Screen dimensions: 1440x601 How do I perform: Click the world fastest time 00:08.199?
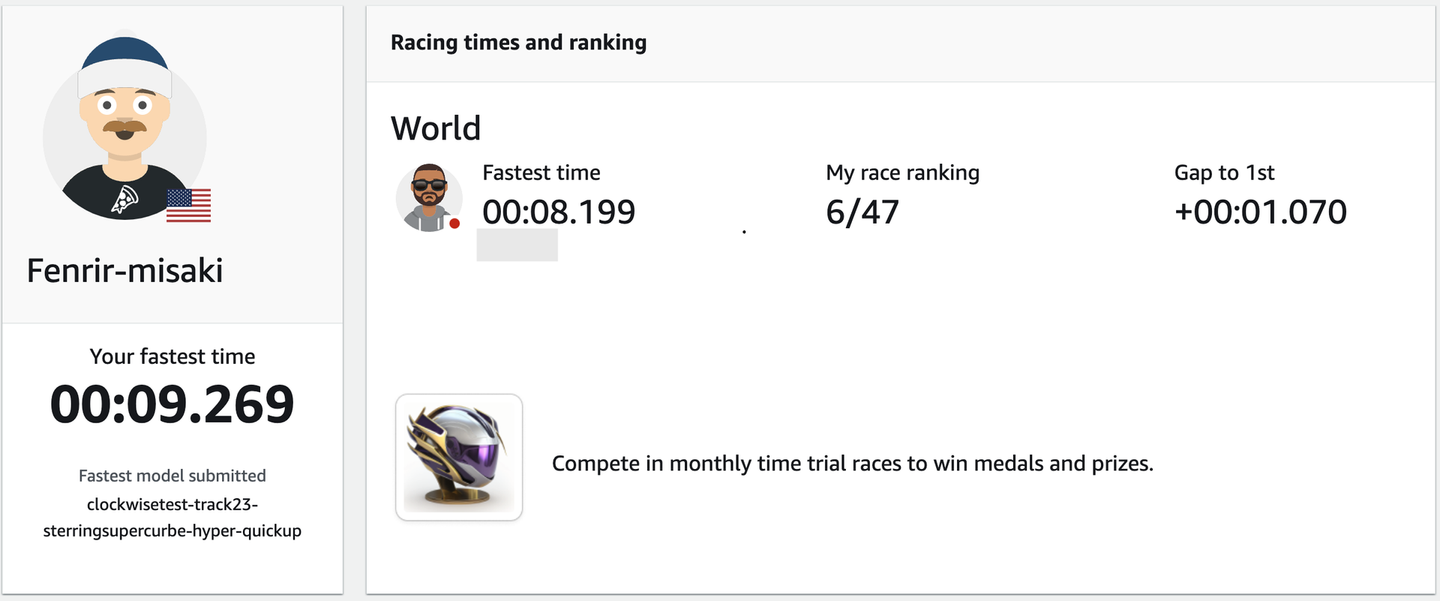tap(558, 212)
